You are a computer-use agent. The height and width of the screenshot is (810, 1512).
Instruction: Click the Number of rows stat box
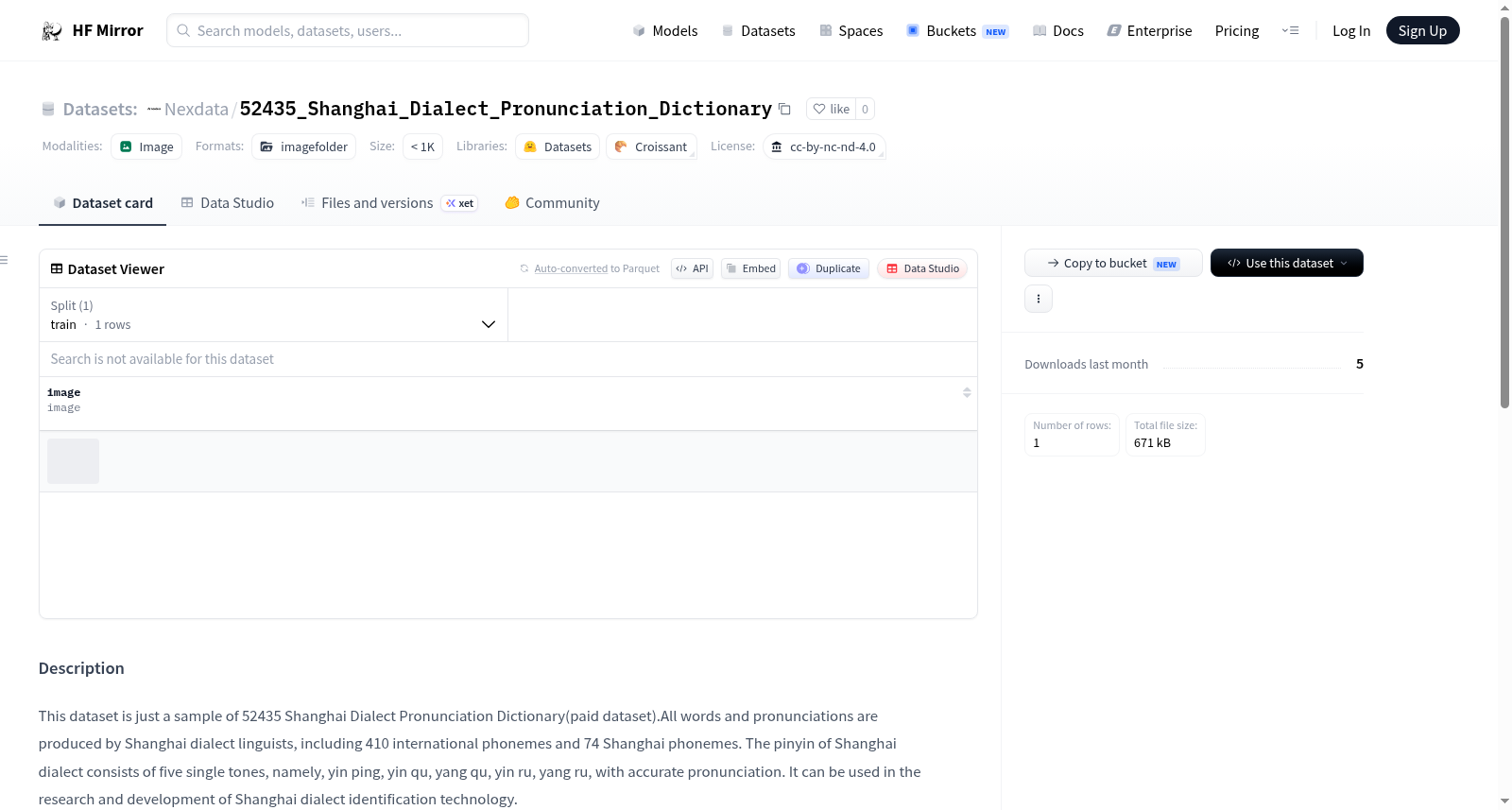1072,435
